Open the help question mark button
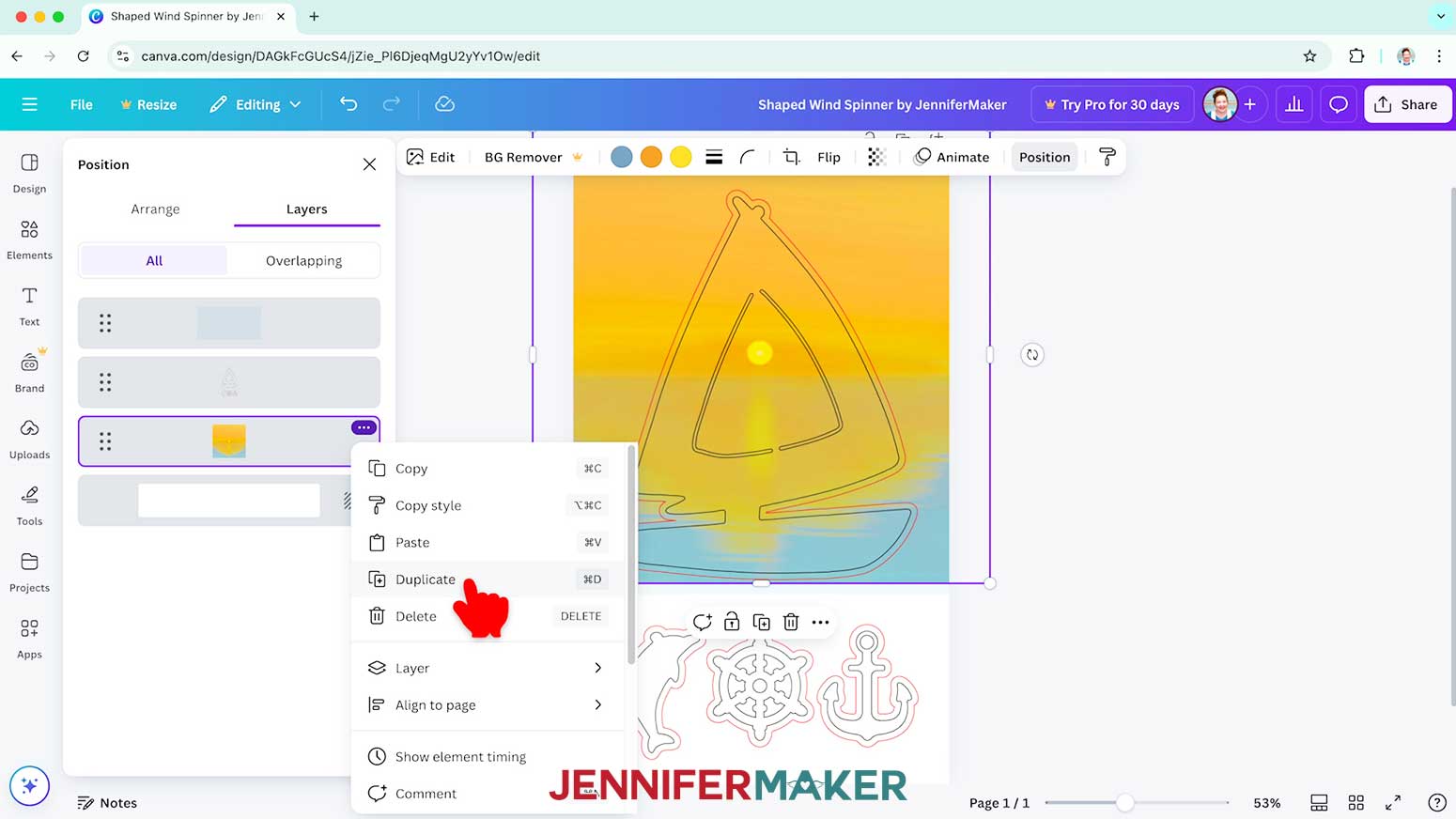This screenshot has height=819, width=1456. (1437, 803)
